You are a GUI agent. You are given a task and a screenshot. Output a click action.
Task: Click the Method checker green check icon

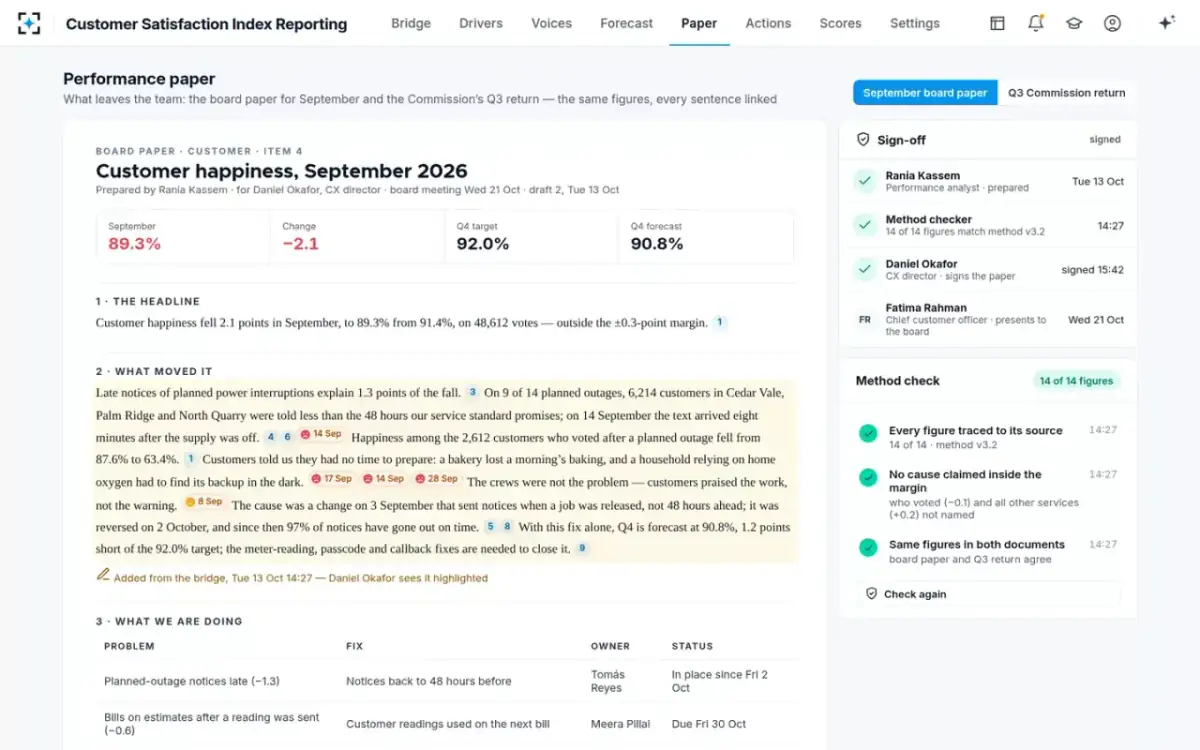pyautogui.click(x=864, y=225)
